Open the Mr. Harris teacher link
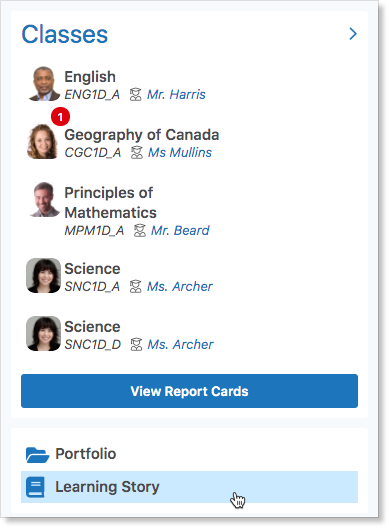This screenshot has width=389, height=528. pos(176,95)
